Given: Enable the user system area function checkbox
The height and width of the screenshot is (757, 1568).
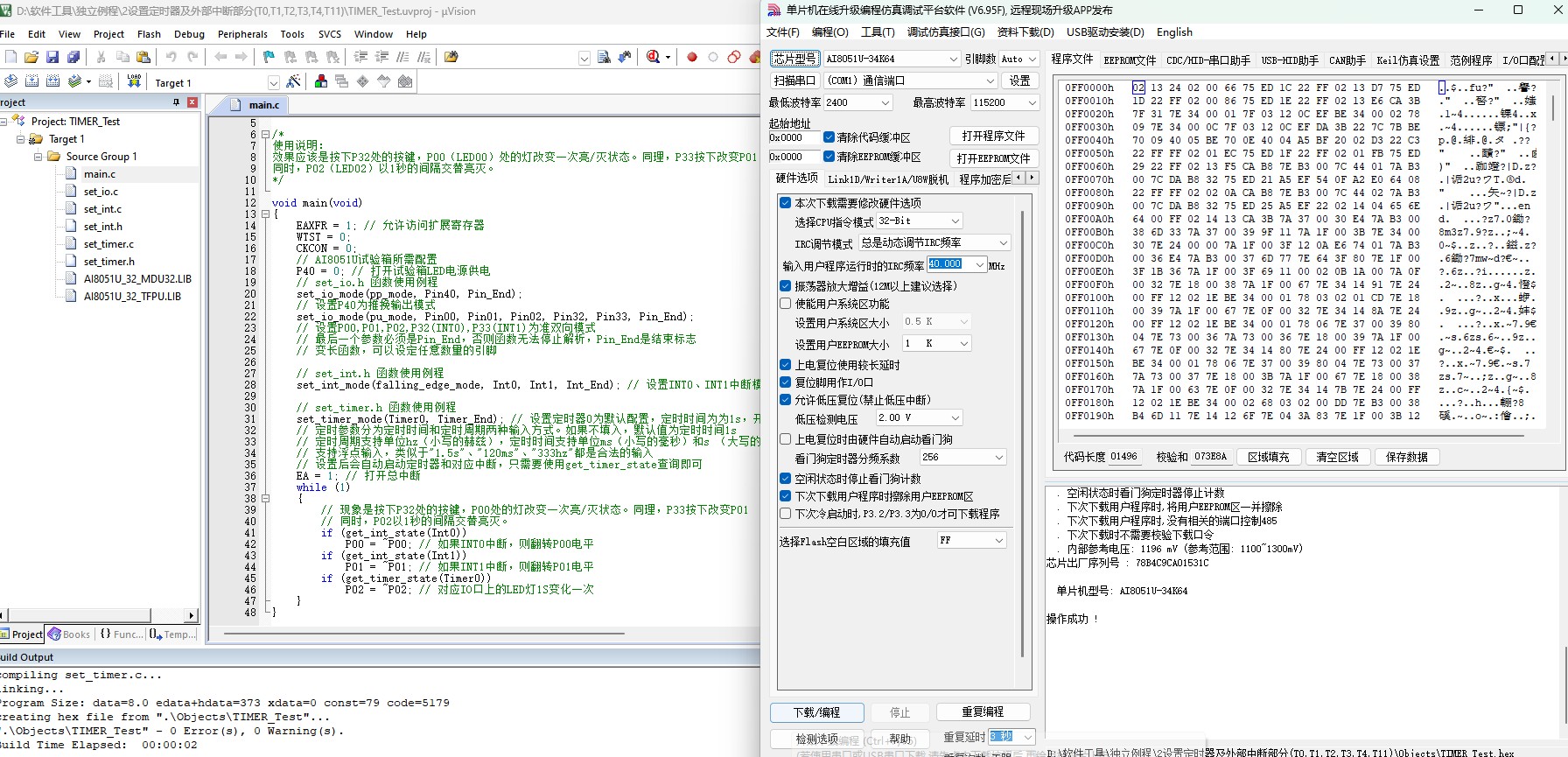Looking at the screenshot, I should [x=785, y=303].
